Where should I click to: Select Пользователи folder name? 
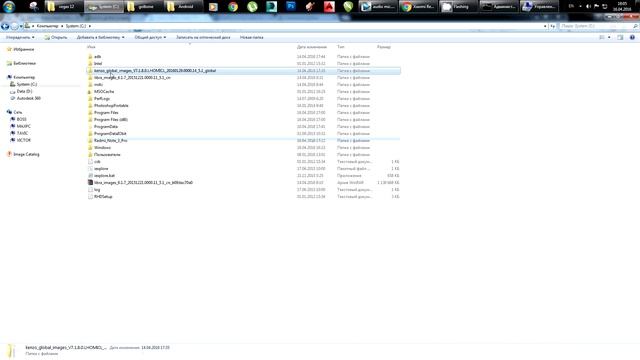107,155
